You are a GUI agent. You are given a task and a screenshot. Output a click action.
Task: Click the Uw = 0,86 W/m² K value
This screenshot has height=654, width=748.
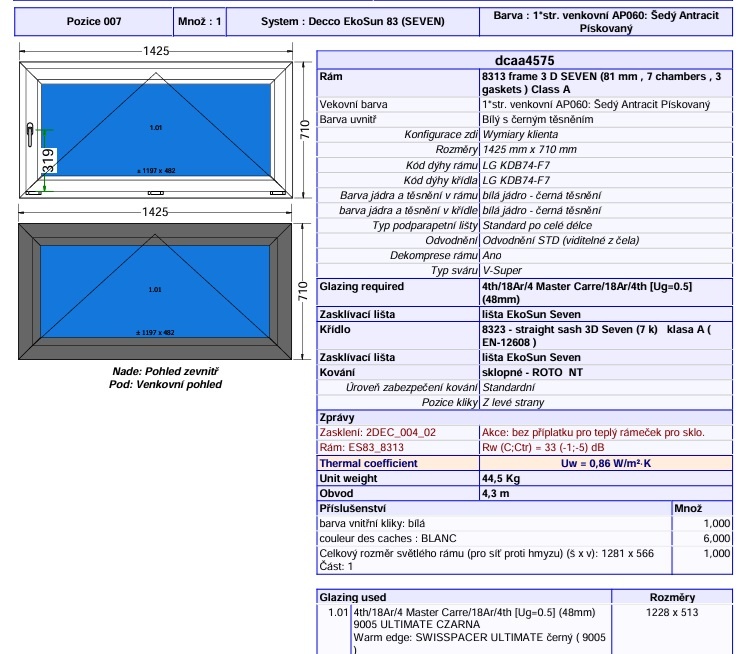[x=605, y=464]
